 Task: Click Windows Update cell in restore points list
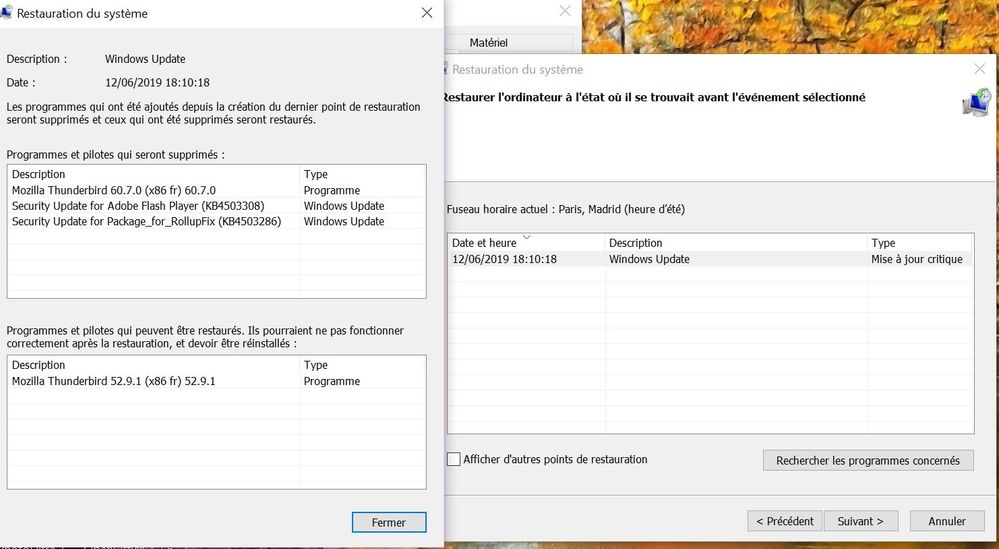click(649, 259)
